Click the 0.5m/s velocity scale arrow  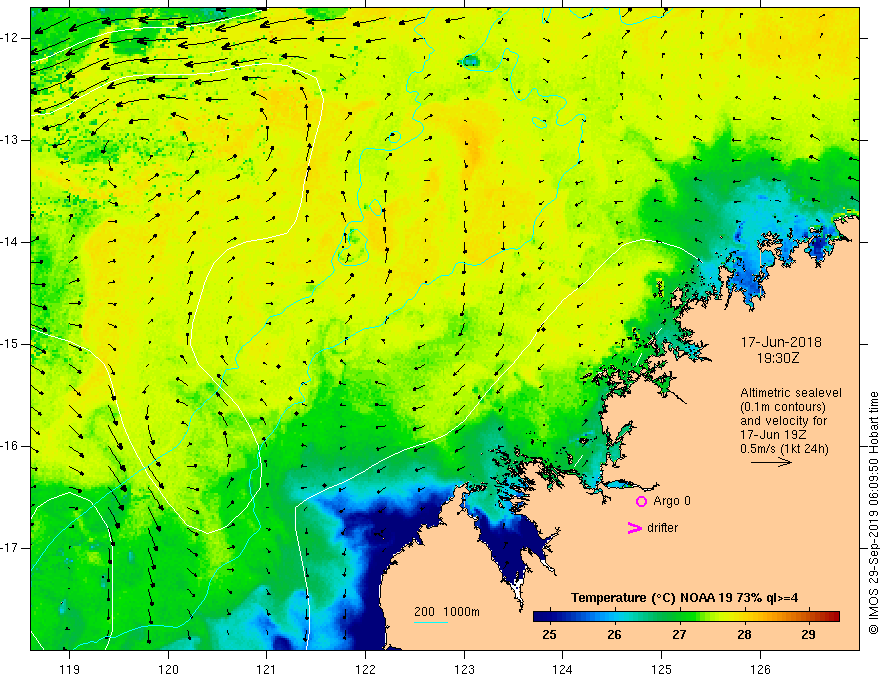771,462
